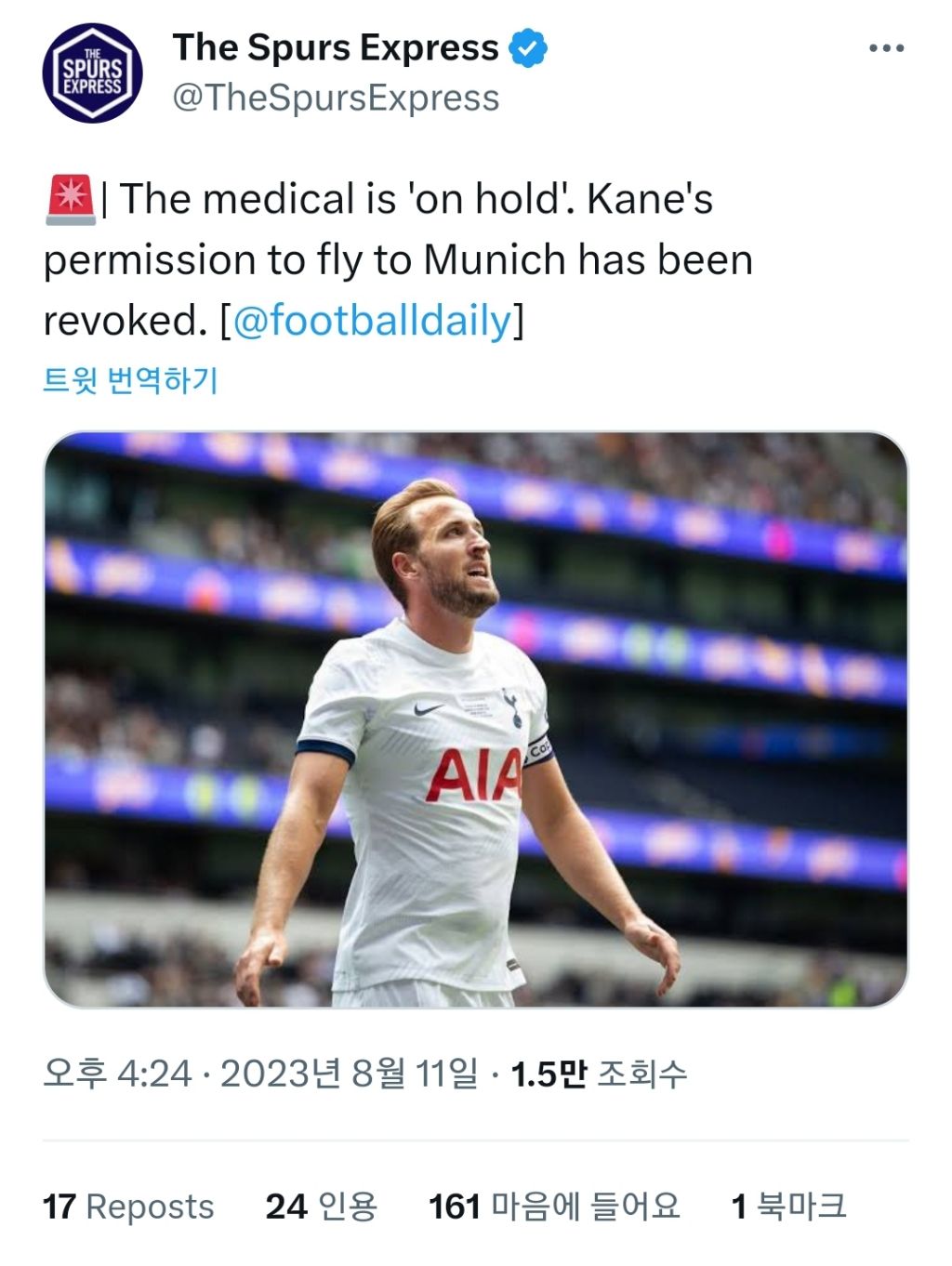Open The Spurs Express profile avatar
Screen dimensions: 952x1266
coord(92,73)
